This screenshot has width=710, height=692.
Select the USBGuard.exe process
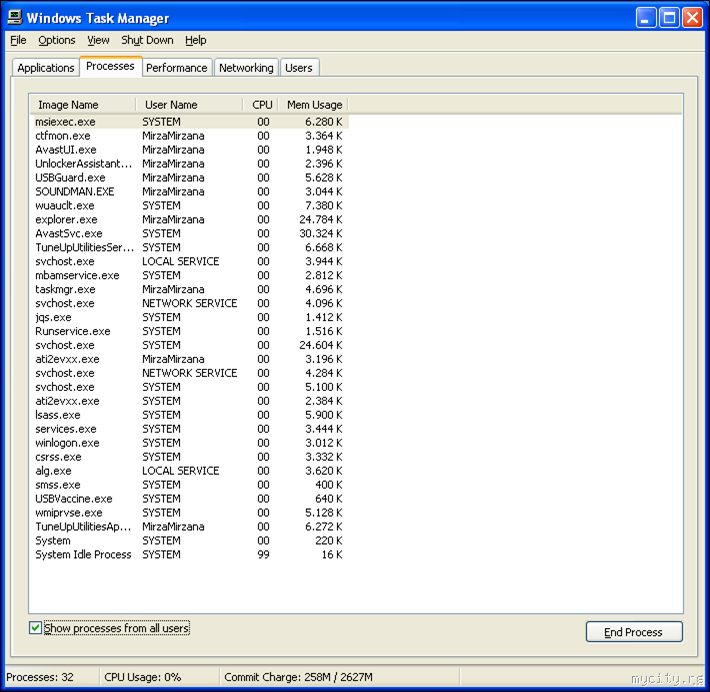pyautogui.click(x=189, y=178)
